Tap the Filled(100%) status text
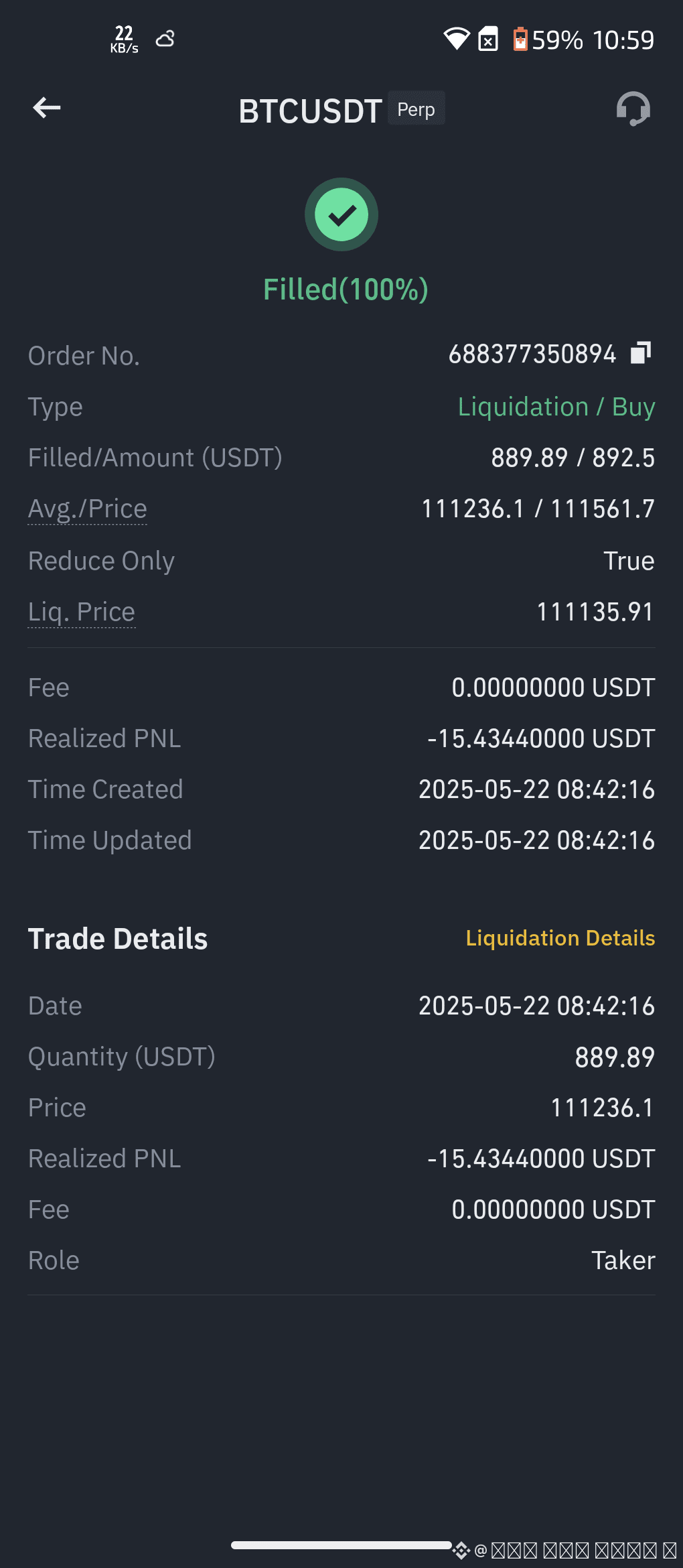This screenshot has width=683, height=1568. pyautogui.click(x=346, y=289)
